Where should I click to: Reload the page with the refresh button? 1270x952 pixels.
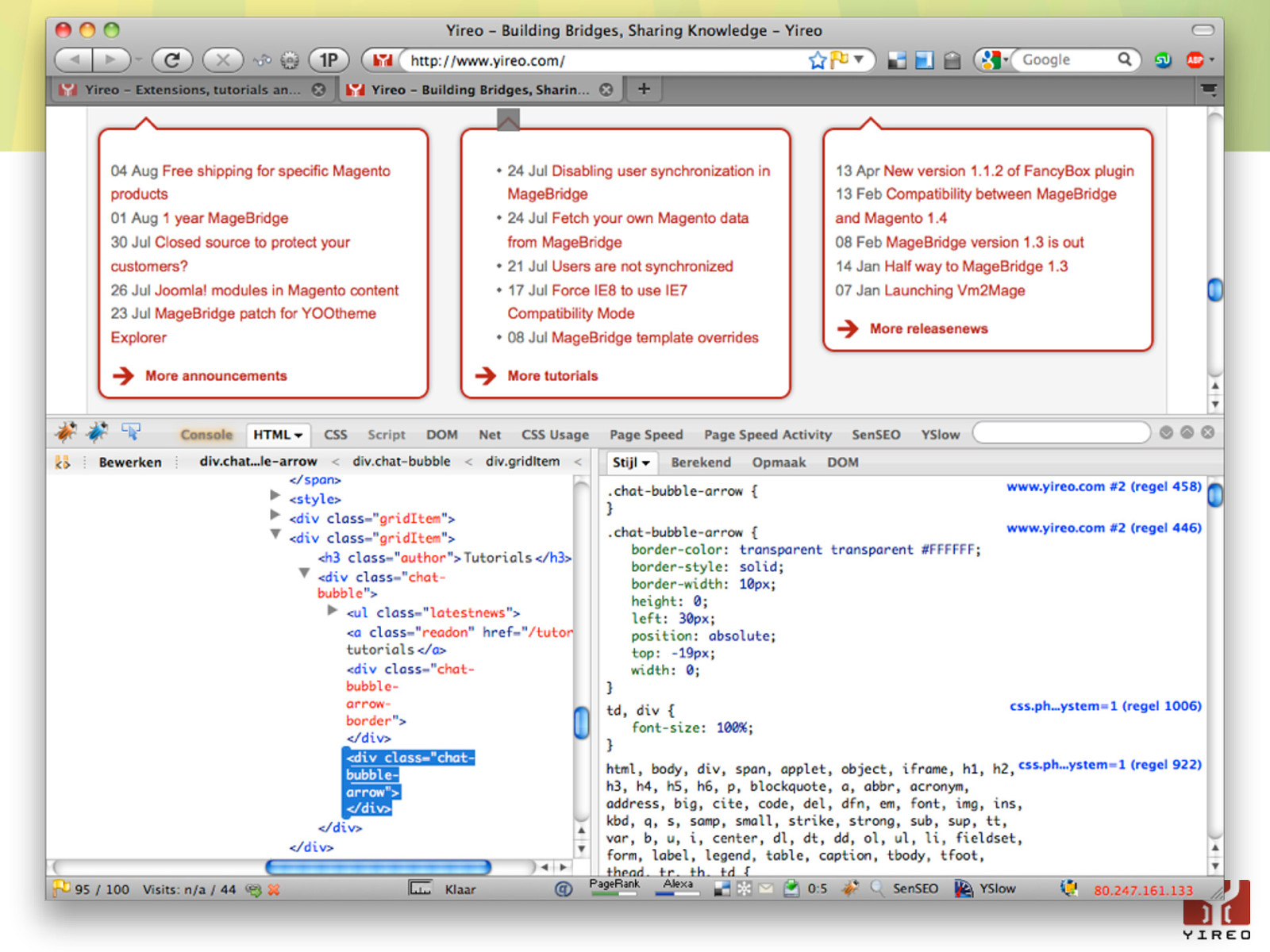172,59
